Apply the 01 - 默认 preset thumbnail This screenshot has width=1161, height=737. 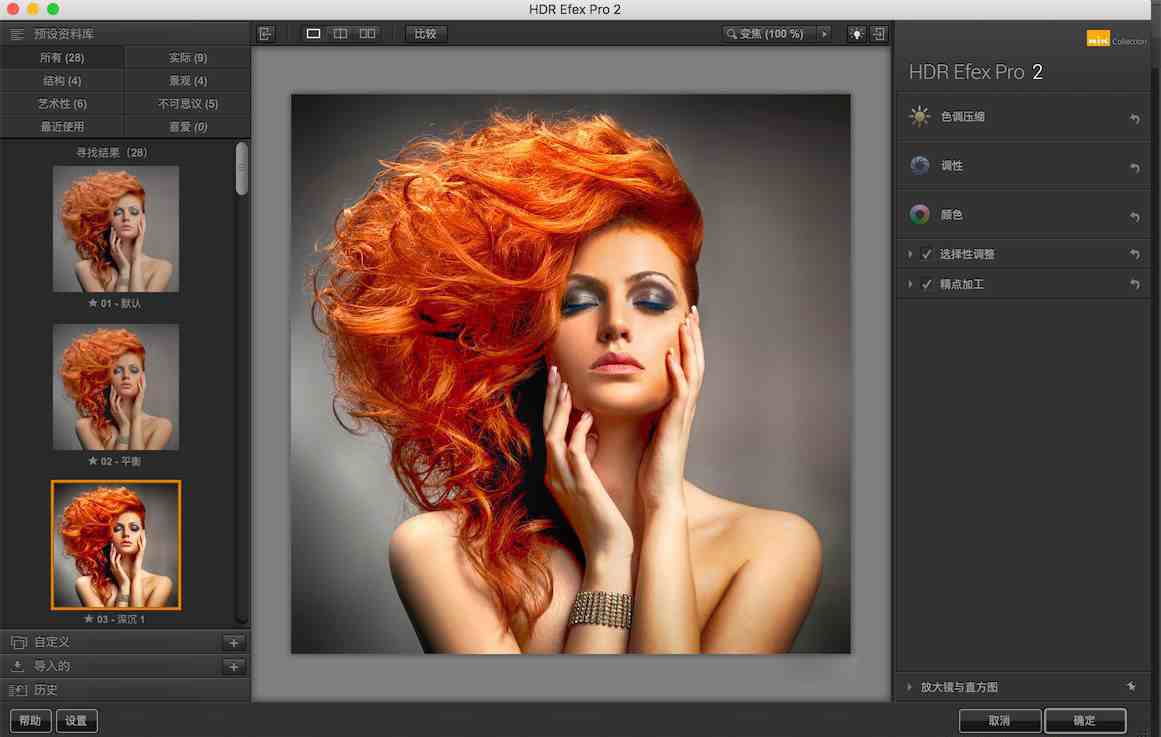pos(116,229)
